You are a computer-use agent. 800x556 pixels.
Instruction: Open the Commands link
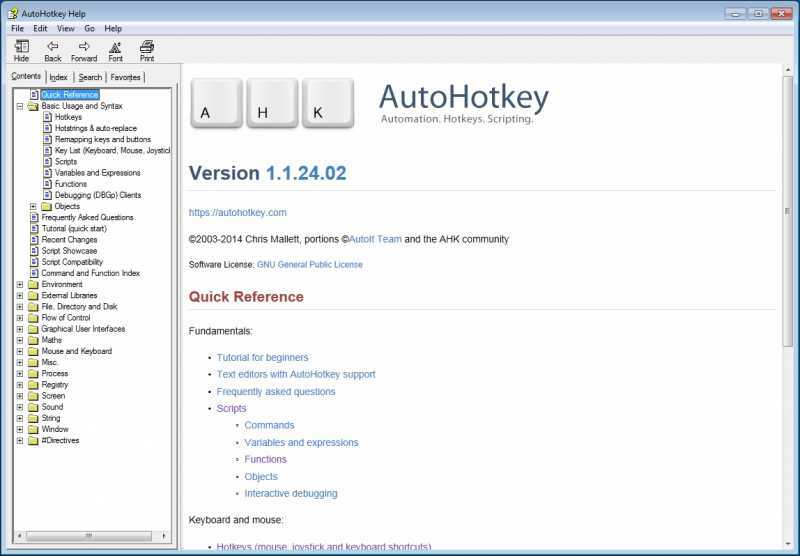tap(269, 425)
